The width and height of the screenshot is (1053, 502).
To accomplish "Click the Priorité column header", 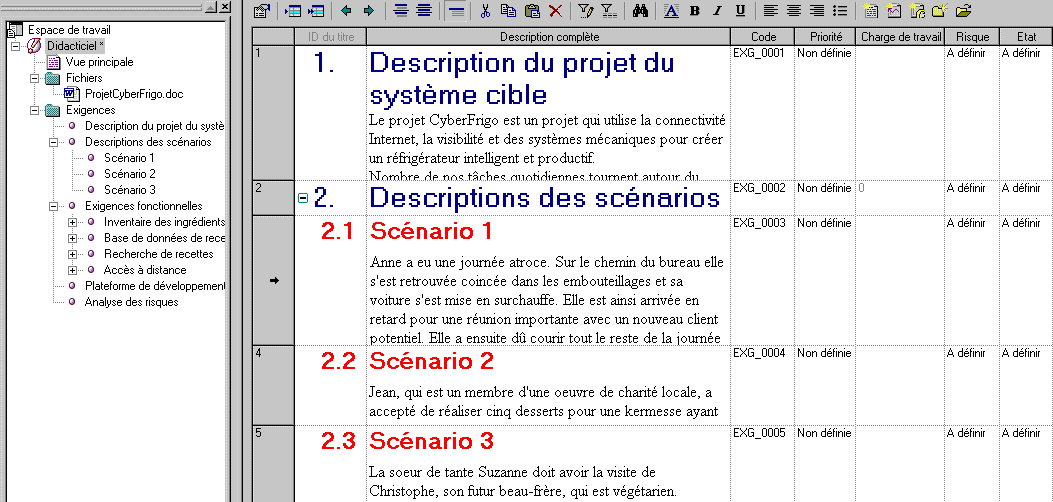I will 825,37.
